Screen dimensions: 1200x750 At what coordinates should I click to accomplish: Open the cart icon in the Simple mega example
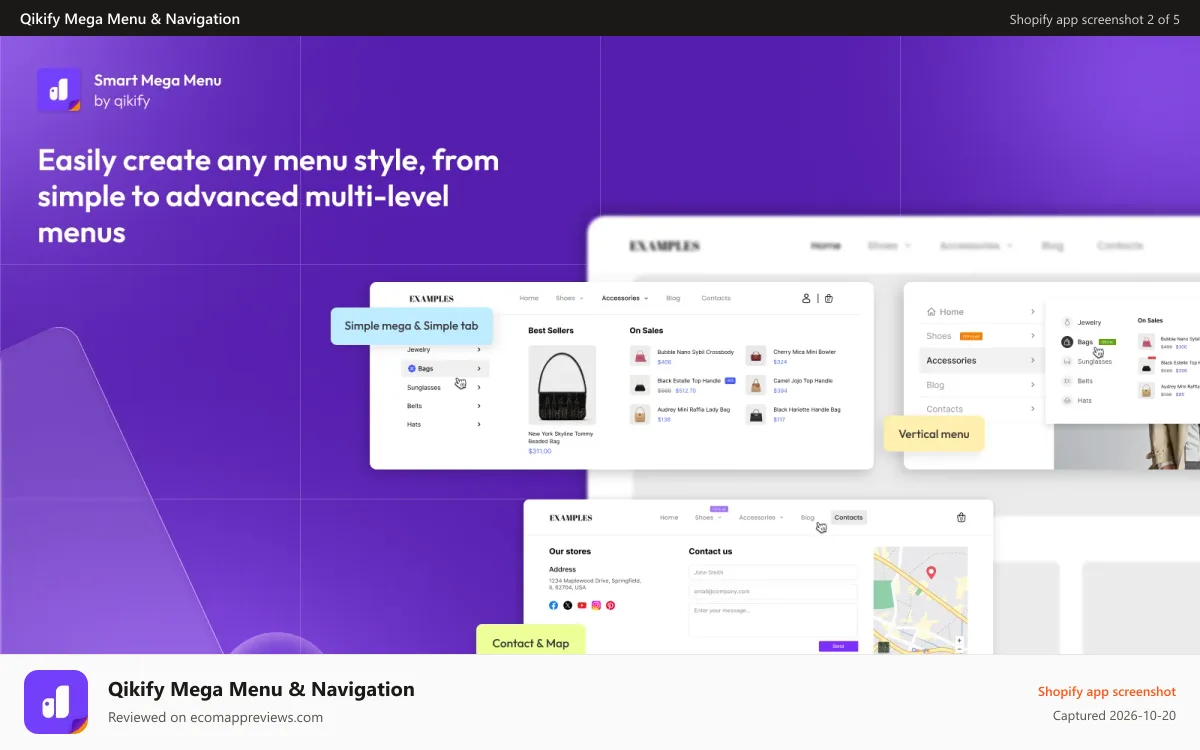[x=828, y=298]
